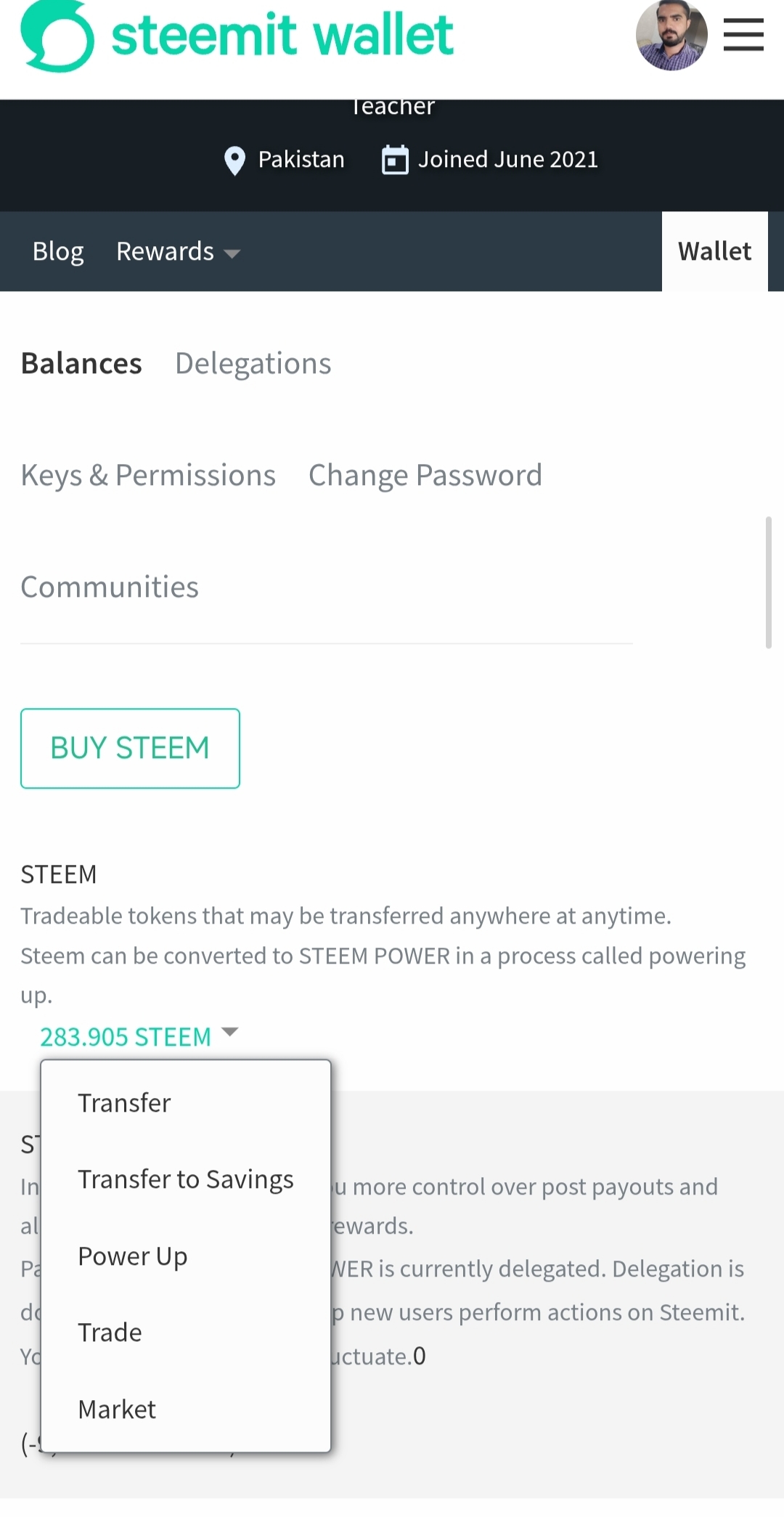This screenshot has height=1517, width=784.
Task: Click the user profile avatar
Action: pyautogui.click(x=671, y=36)
